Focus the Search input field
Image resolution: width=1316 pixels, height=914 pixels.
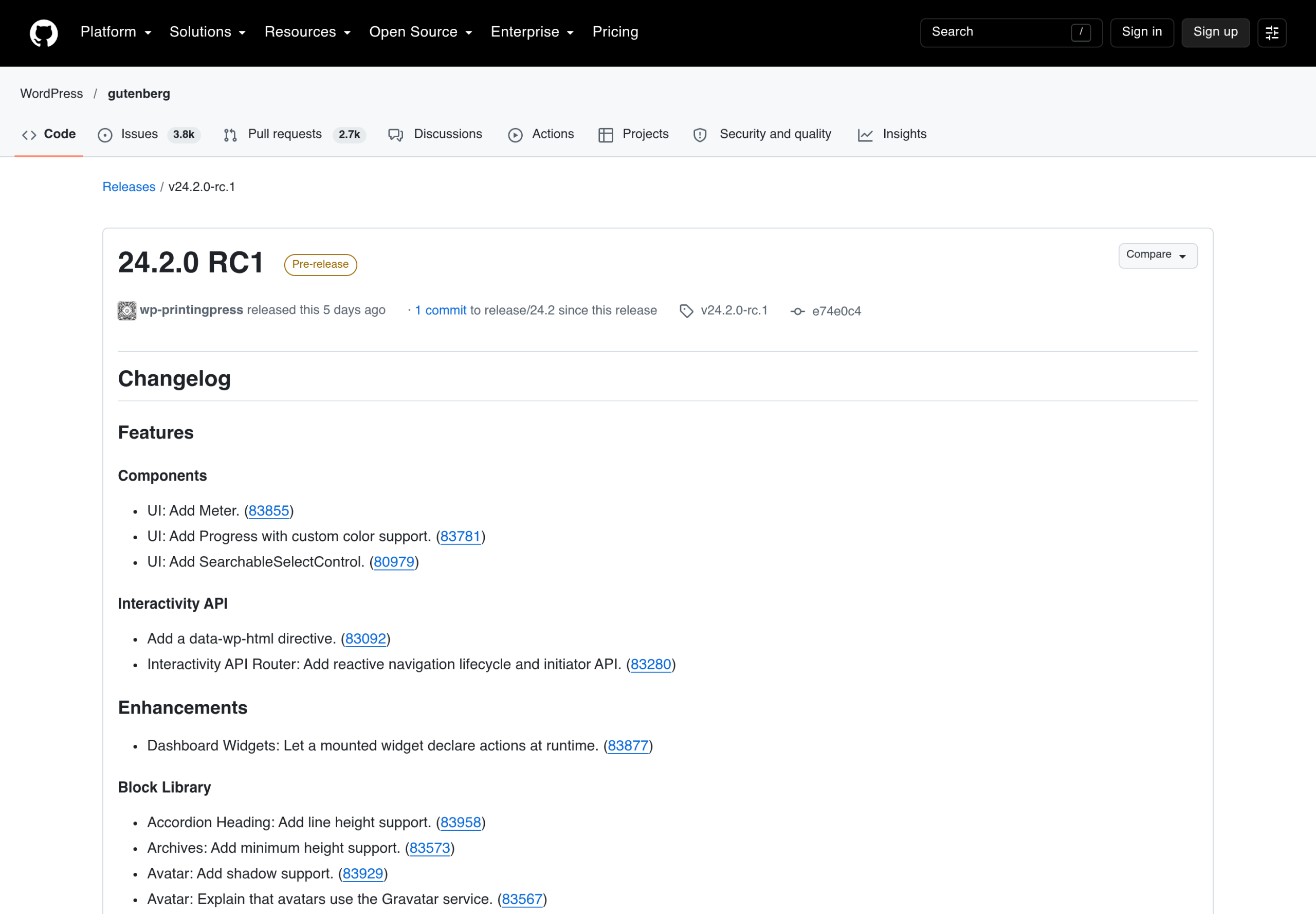[1011, 33]
